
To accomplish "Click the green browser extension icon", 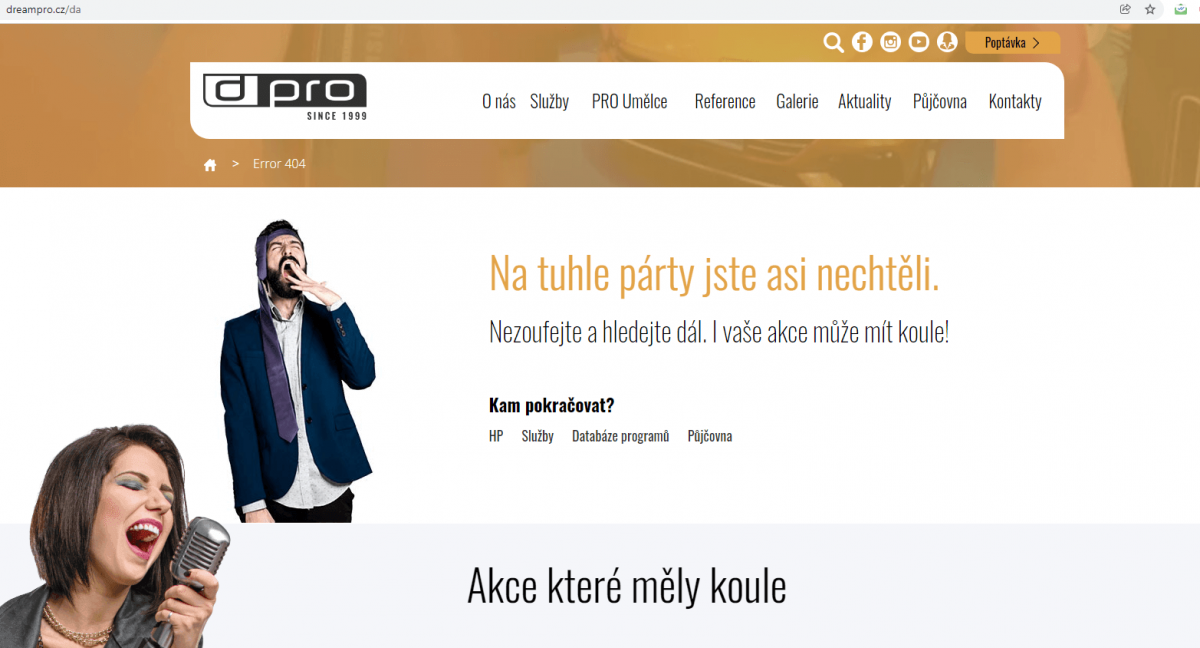I will pos(1181,9).
